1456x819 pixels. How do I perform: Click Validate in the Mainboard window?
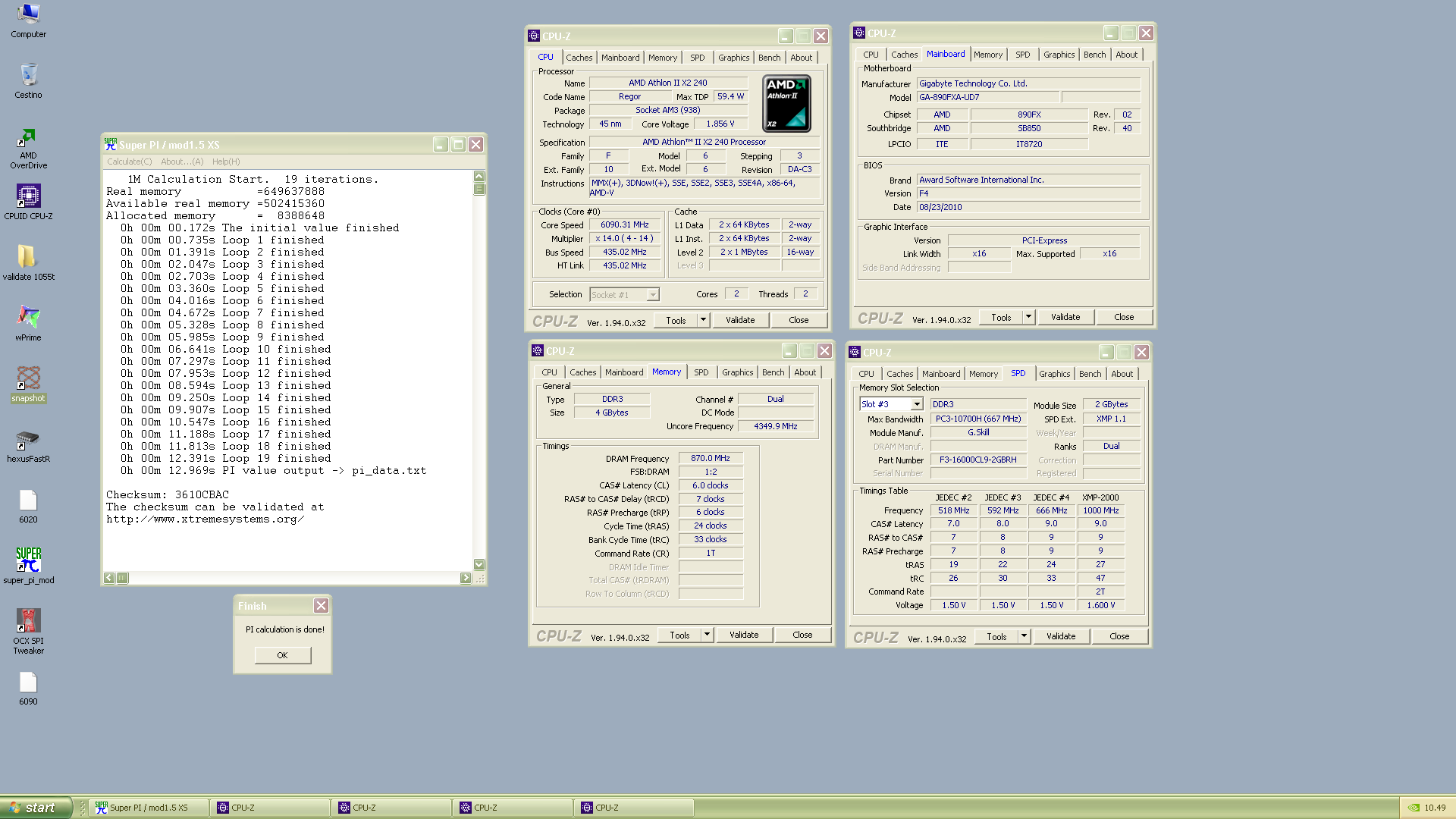(1065, 317)
